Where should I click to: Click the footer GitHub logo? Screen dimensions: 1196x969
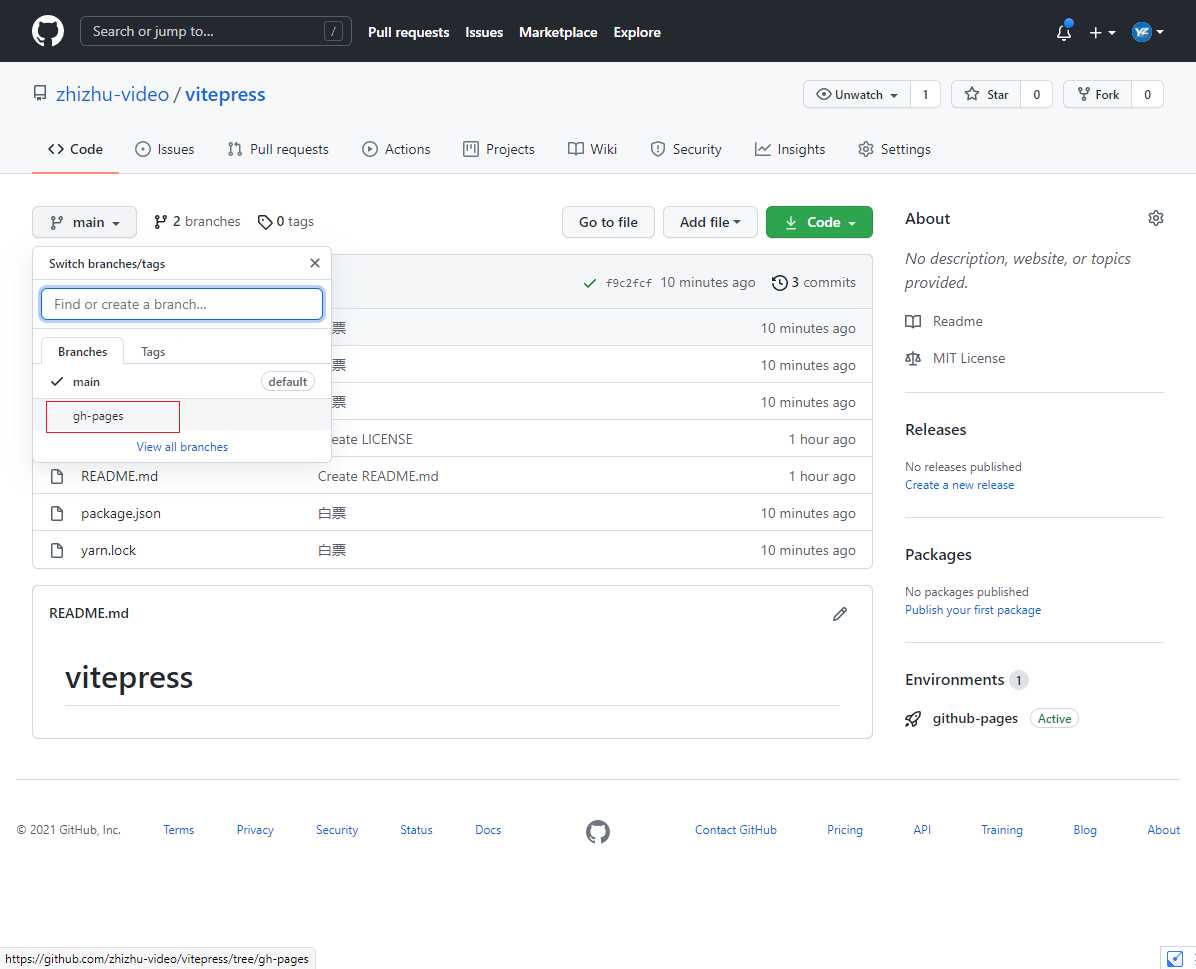(598, 831)
